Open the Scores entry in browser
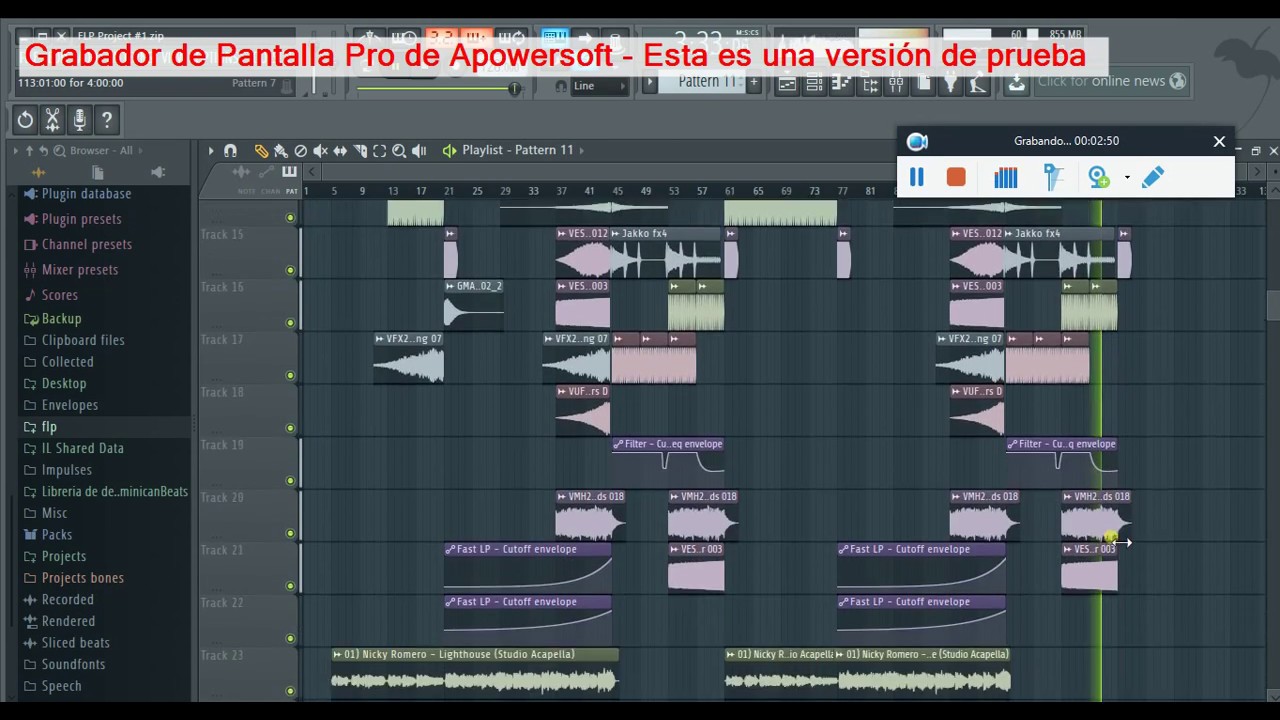 tap(60, 295)
